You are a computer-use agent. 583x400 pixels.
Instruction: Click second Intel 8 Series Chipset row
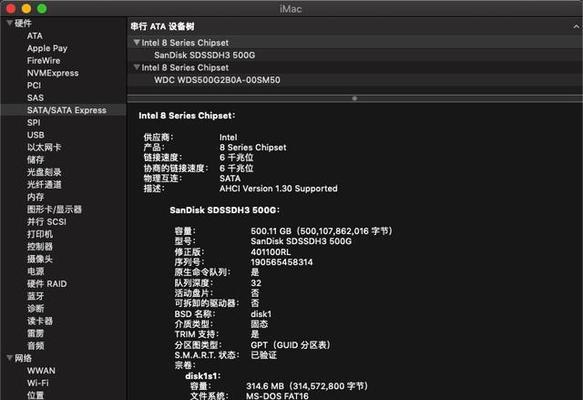point(355,67)
